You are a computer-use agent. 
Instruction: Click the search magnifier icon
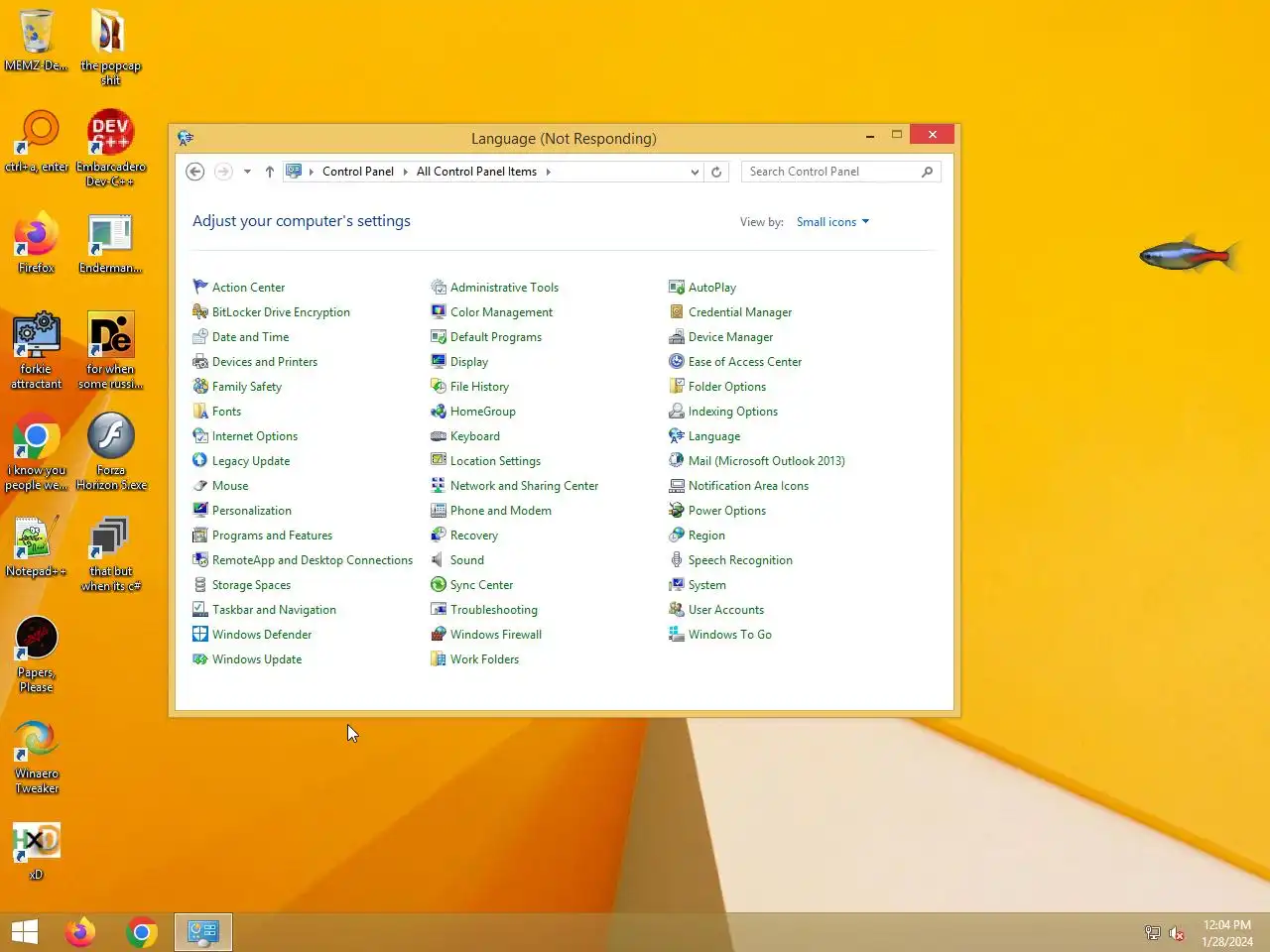coord(928,172)
